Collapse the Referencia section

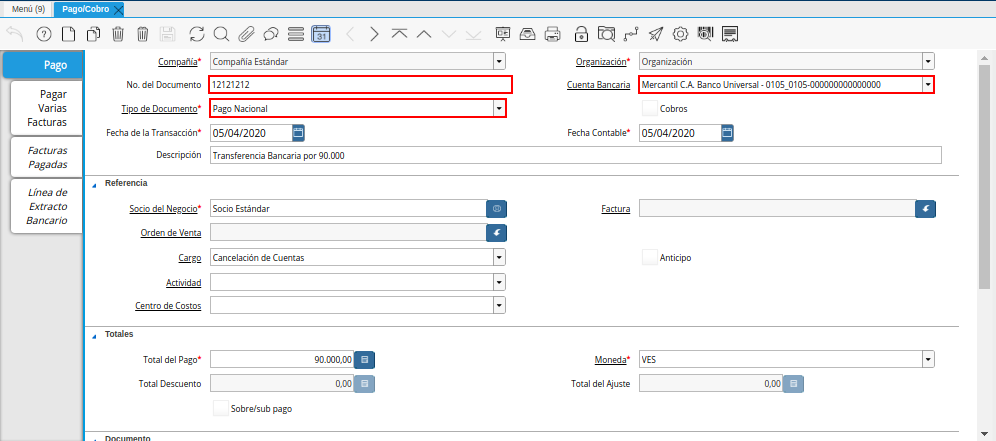pos(95,184)
